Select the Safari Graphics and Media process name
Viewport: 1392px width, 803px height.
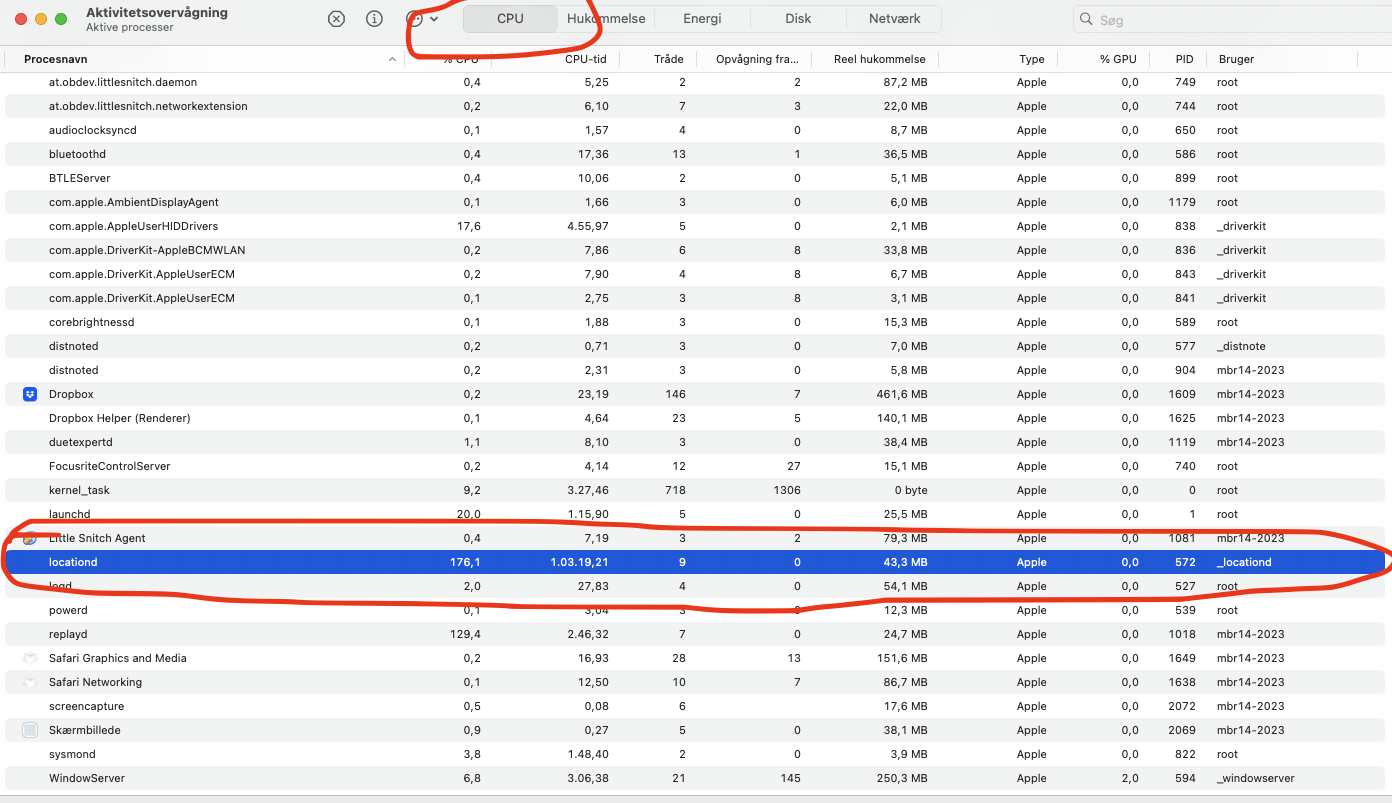pos(118,658)
